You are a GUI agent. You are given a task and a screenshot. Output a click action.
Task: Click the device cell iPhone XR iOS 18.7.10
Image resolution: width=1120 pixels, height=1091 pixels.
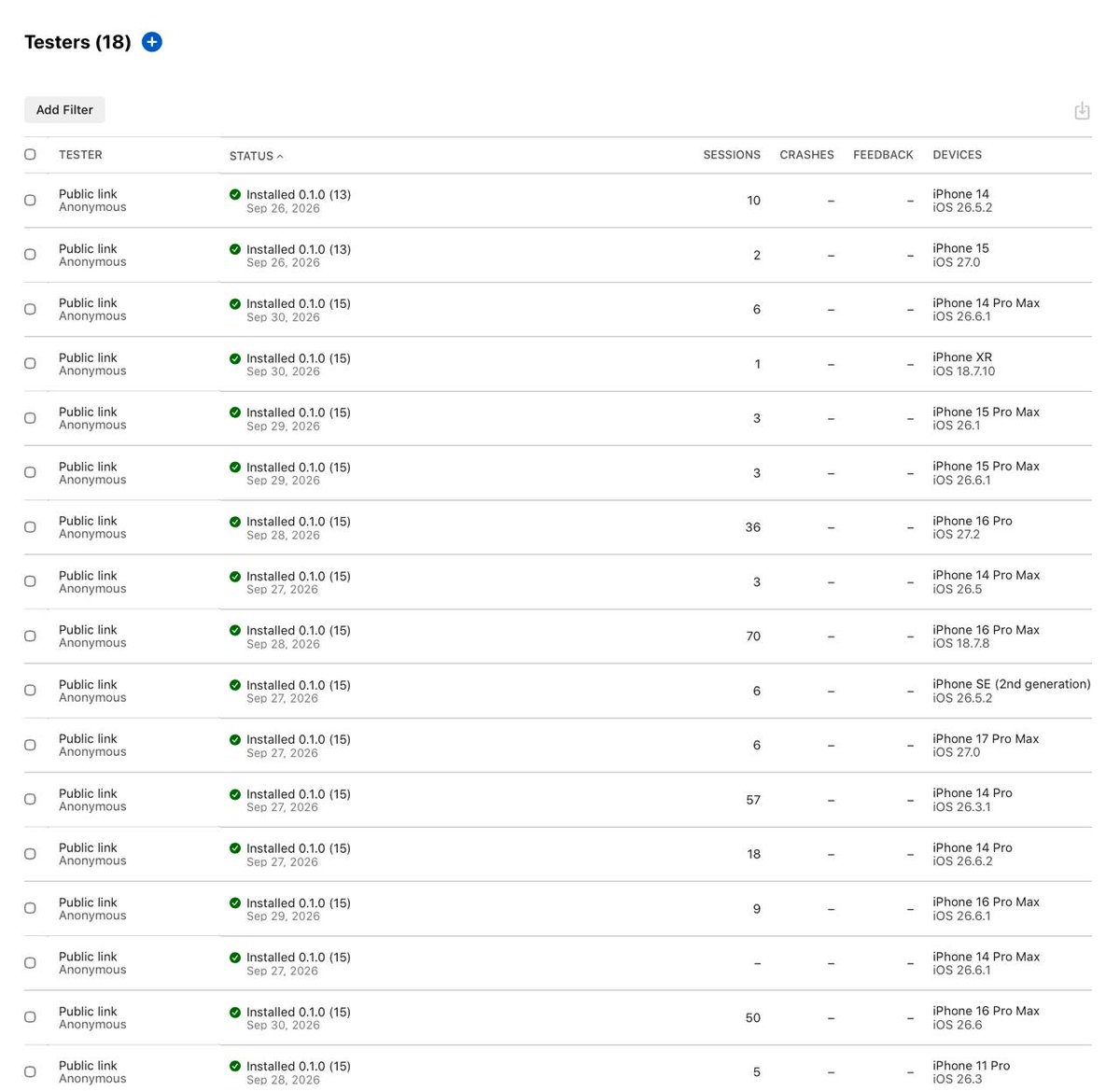pyautogui.click(x=963, y=364)
